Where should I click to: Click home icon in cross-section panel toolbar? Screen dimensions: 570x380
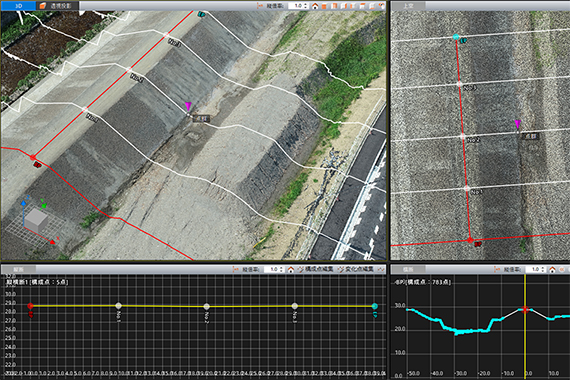(x=552, y=269)
